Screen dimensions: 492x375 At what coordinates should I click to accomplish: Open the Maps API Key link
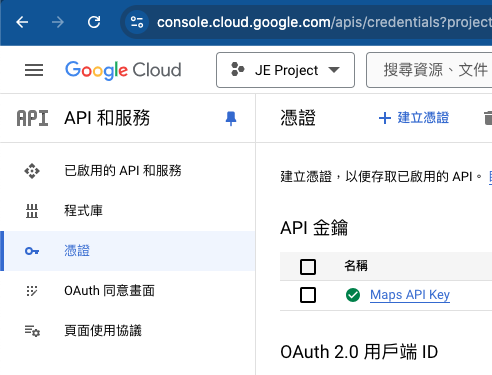[x=410, y=295]
